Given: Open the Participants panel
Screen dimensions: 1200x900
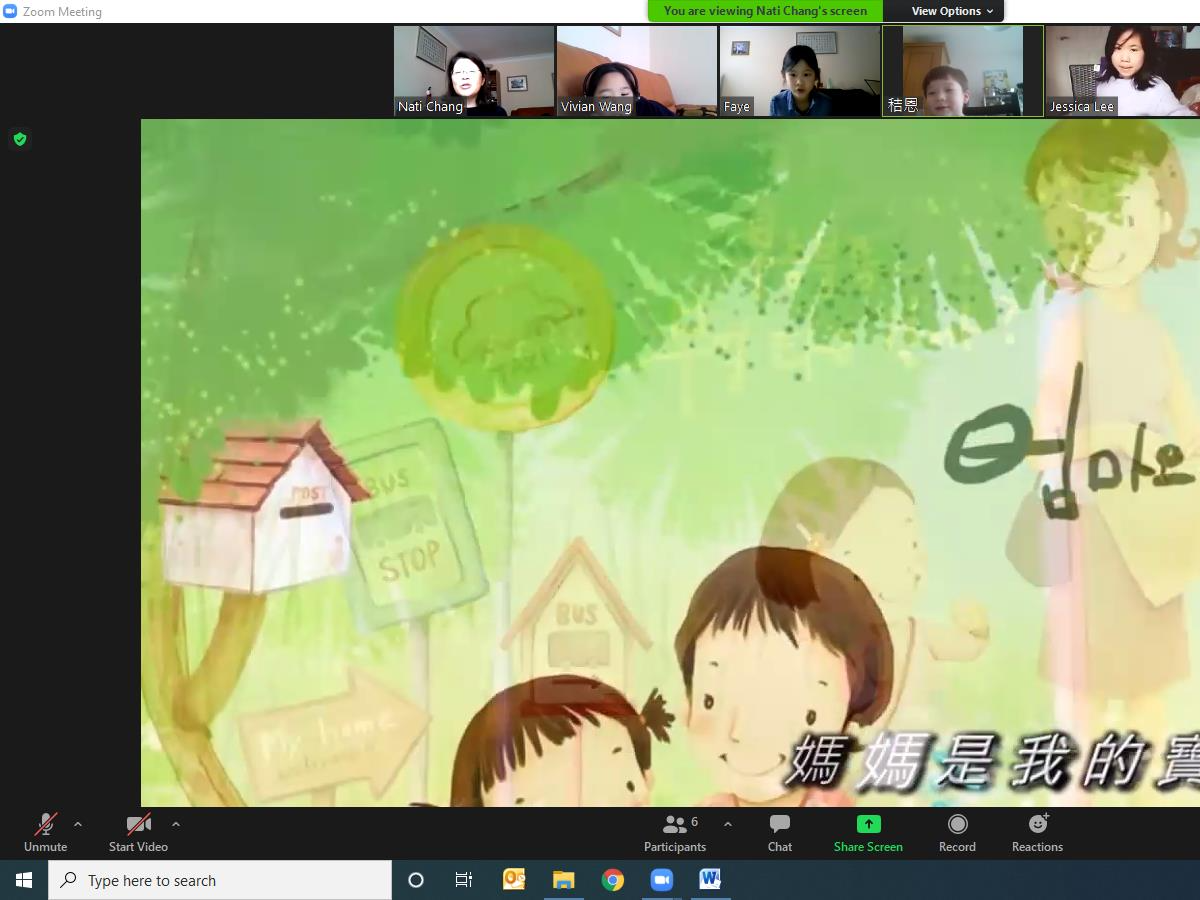Looking at the screenshot, I should pos(675,832).
